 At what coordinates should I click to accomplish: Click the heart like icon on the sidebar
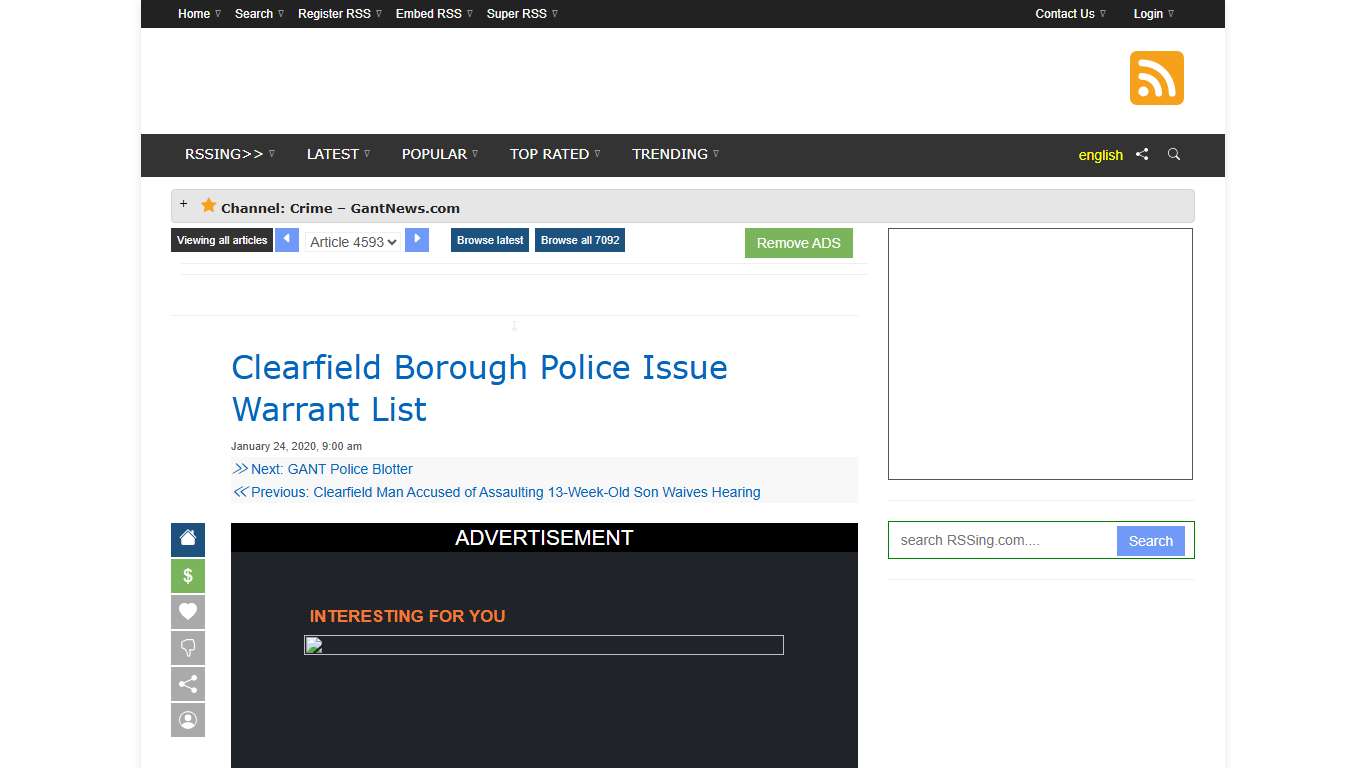click(x=187, y=611)
